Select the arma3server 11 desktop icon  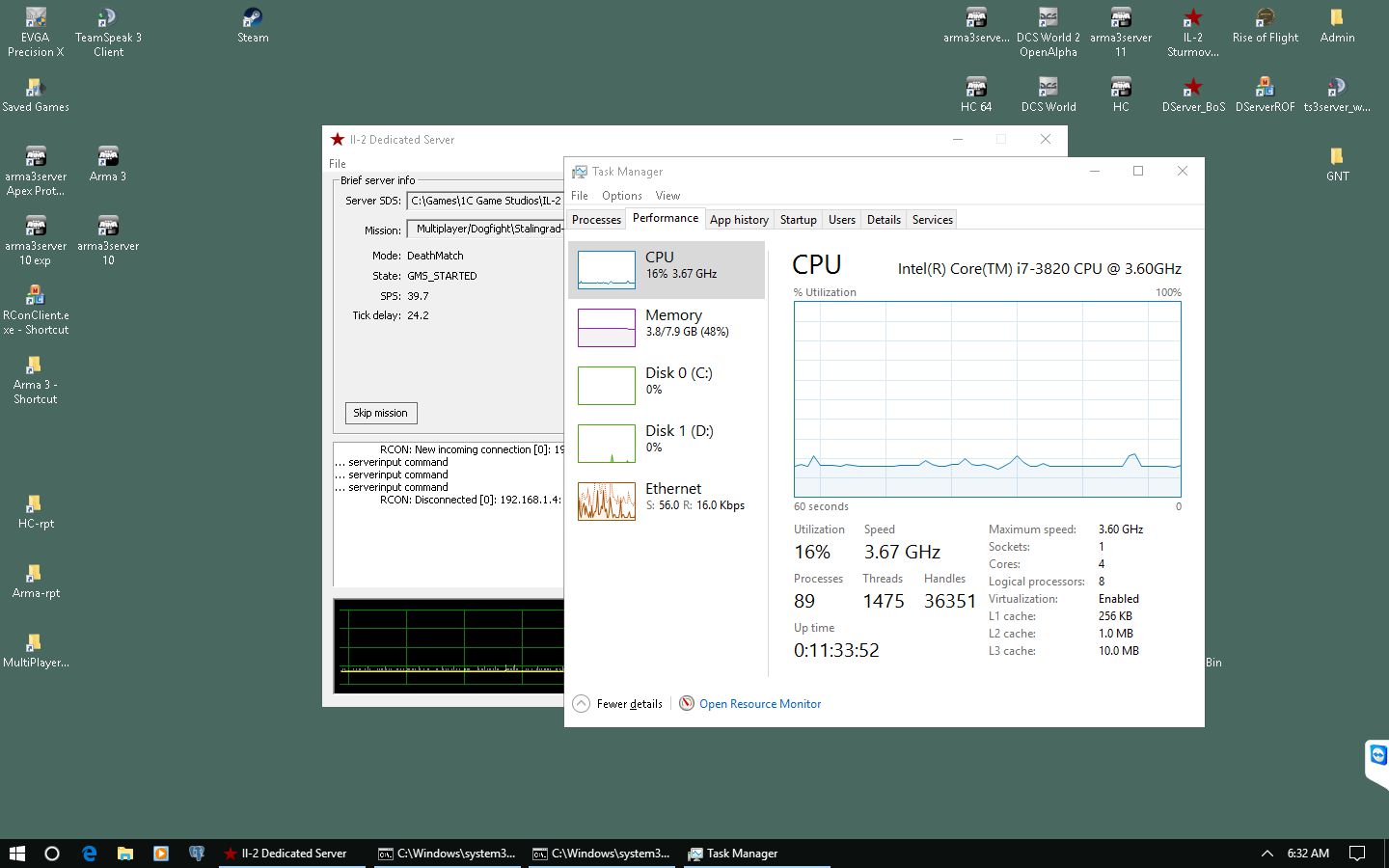coord(1121,32)
